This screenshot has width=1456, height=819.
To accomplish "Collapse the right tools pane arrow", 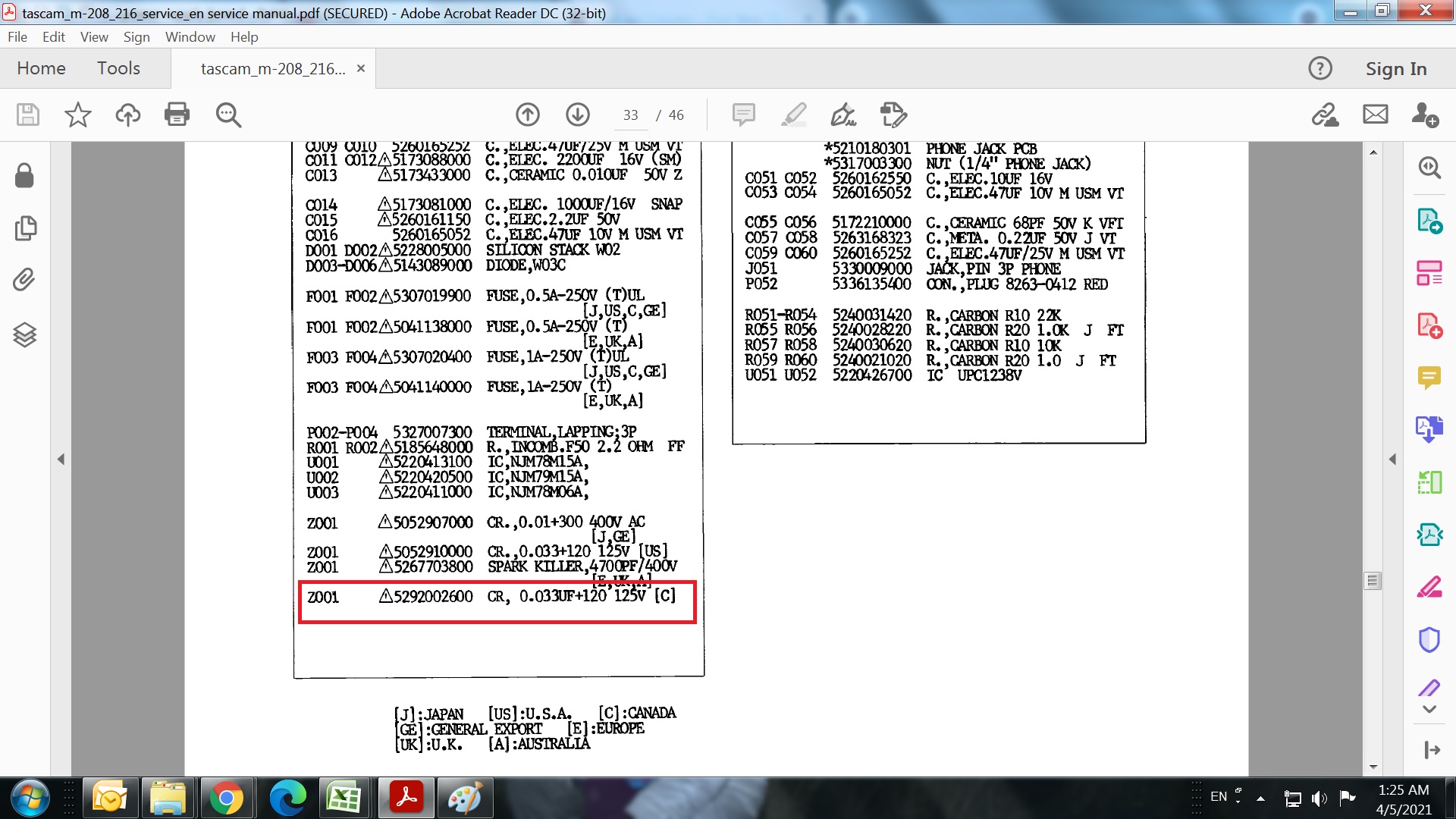I will [x=1392, y=459].
